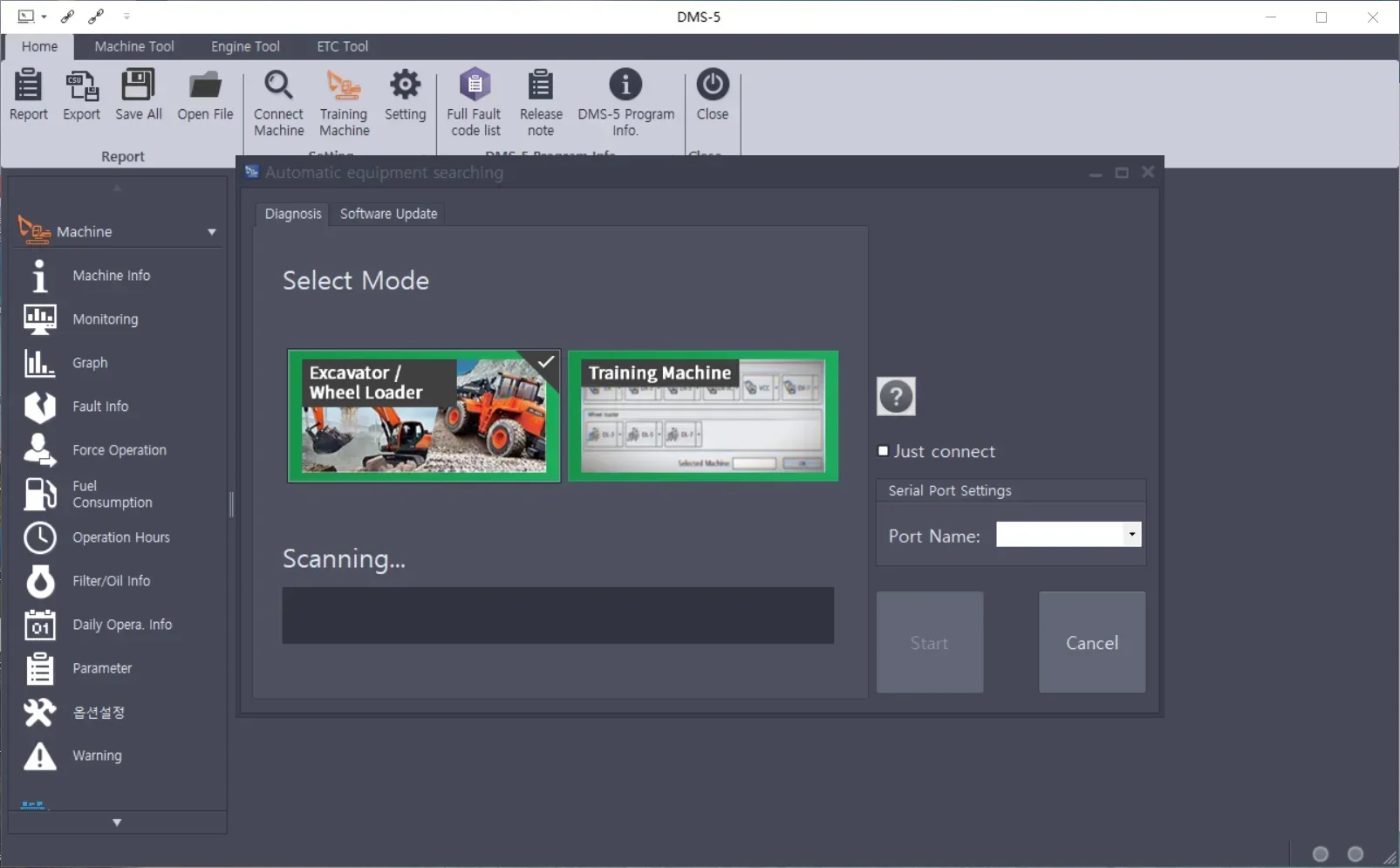The height and width of the screenshot is (868, 1400).
Task: Select Monitoring in the sidebar
Action: 105,319
